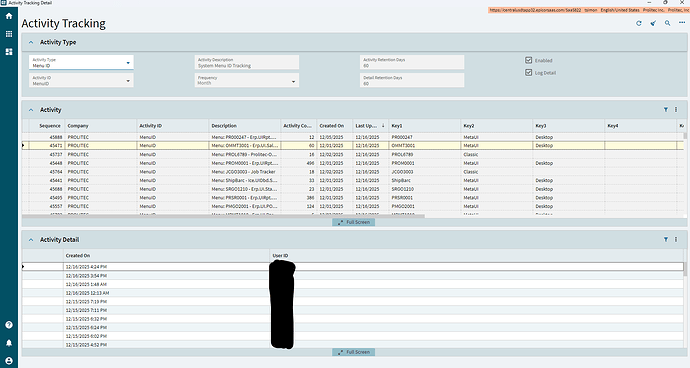The height and width of the screenshot is (368, 690).
Task: Click the filter icon on the Activity Detail panel
Action: pos(666,239)
